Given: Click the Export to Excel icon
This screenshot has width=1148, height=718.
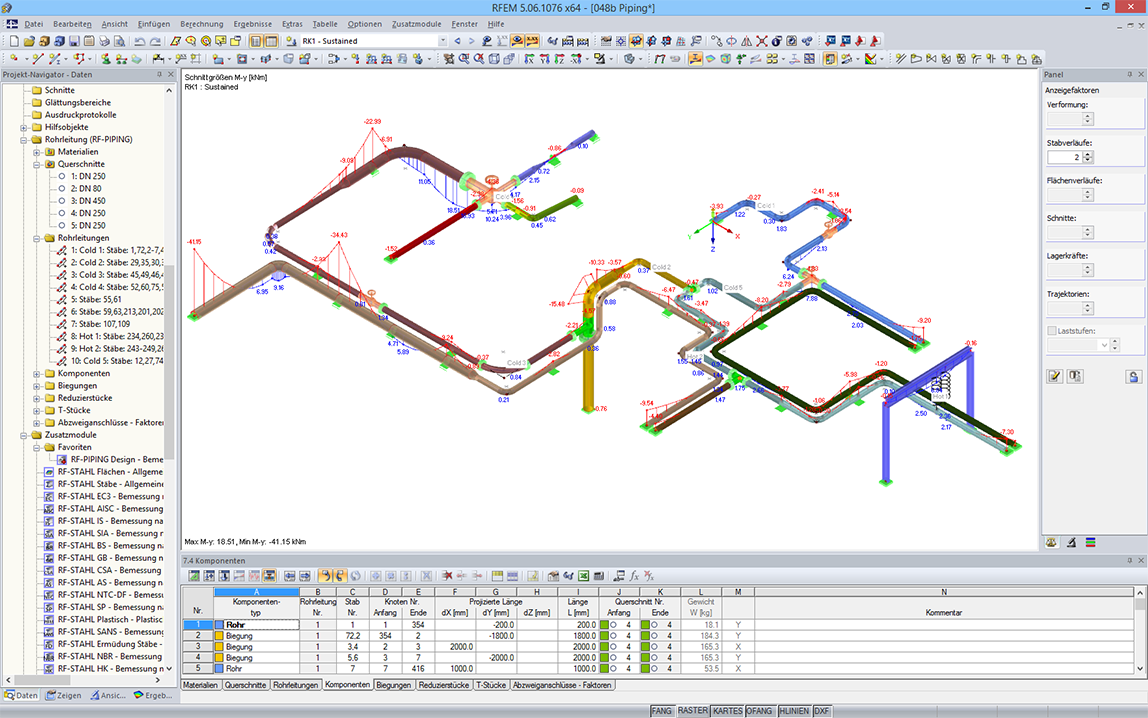Looking at the screenshot, I should pyautogui.click(x=584, y=576).
